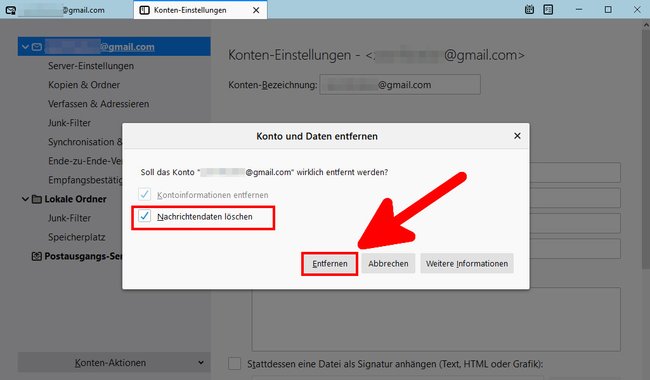
Task: Open Kopien & Ordner settings
Action: pyautogui.click(x=84, y=85)
